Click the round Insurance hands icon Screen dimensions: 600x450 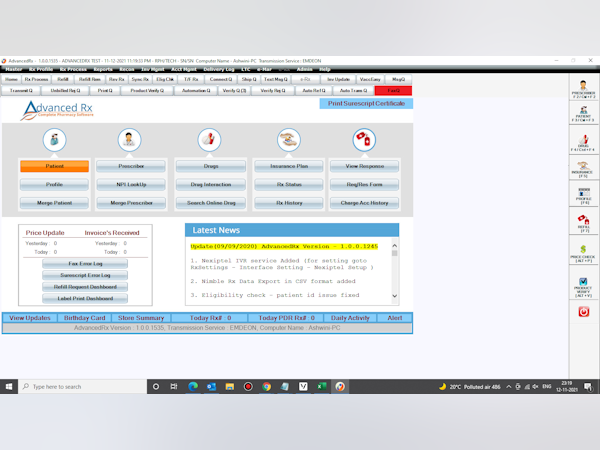pyautogui.click(x=289, y=140)
